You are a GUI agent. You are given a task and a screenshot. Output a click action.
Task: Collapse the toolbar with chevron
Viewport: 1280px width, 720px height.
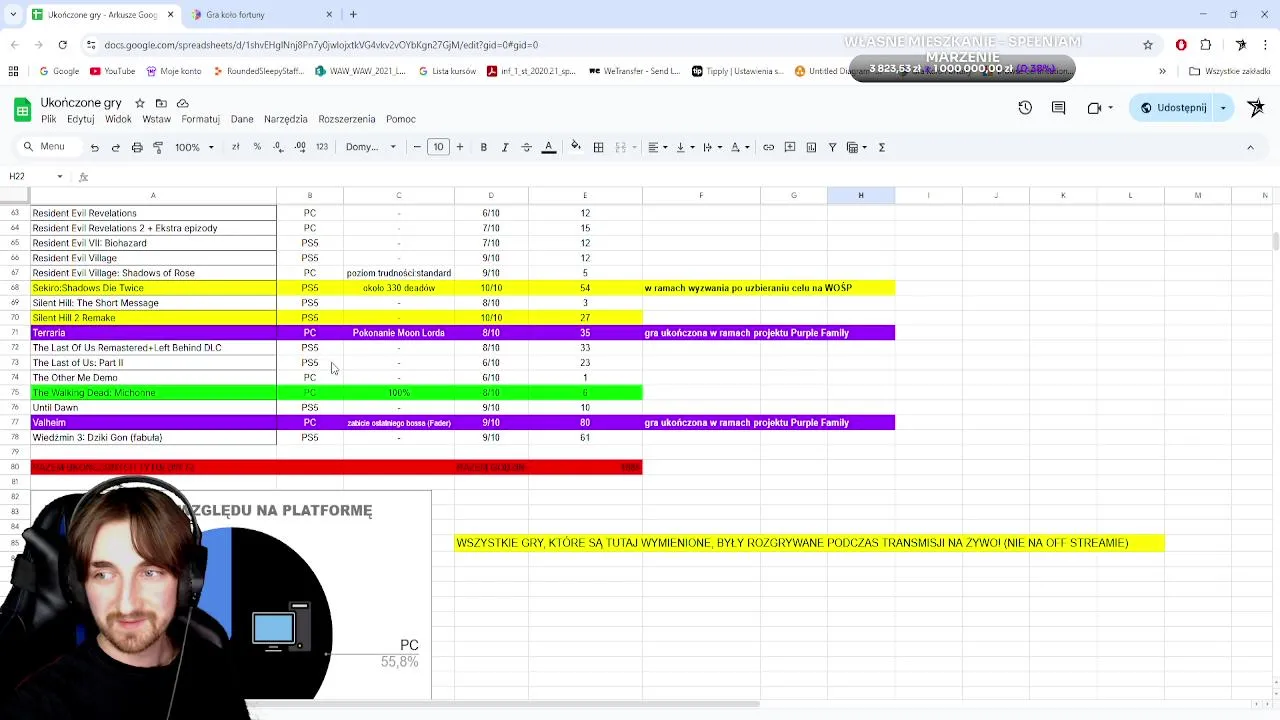tap(1250, 147)
